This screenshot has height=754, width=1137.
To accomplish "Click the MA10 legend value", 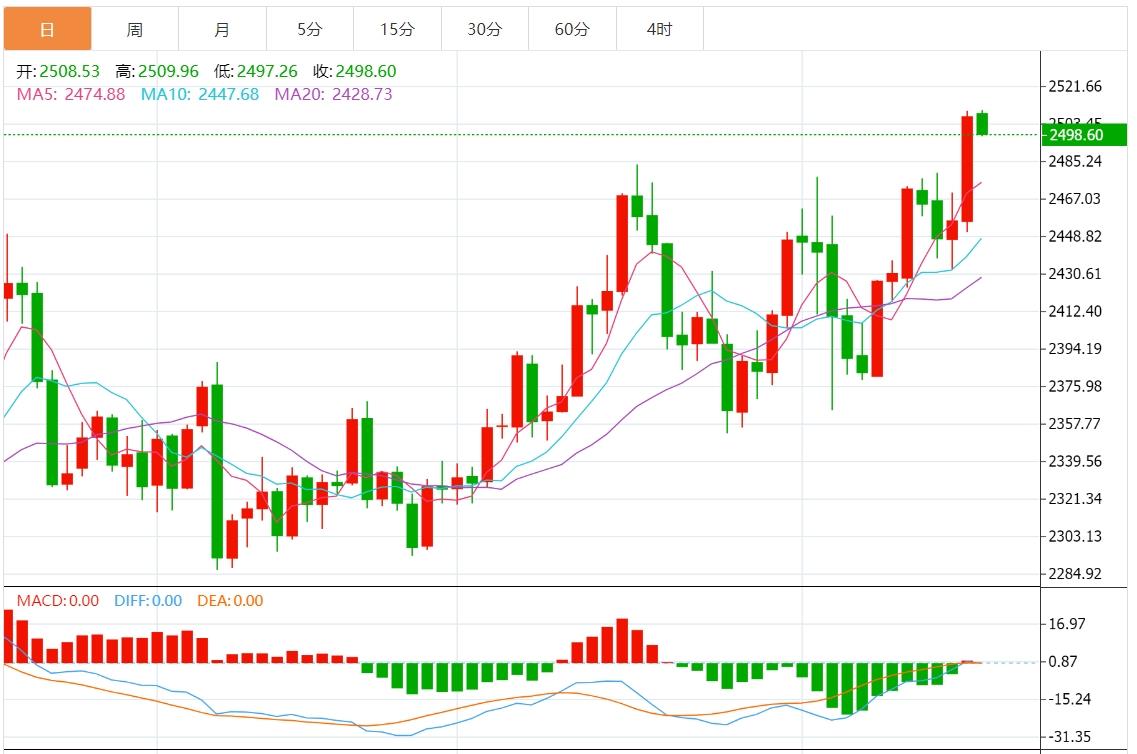I will 228,94.
